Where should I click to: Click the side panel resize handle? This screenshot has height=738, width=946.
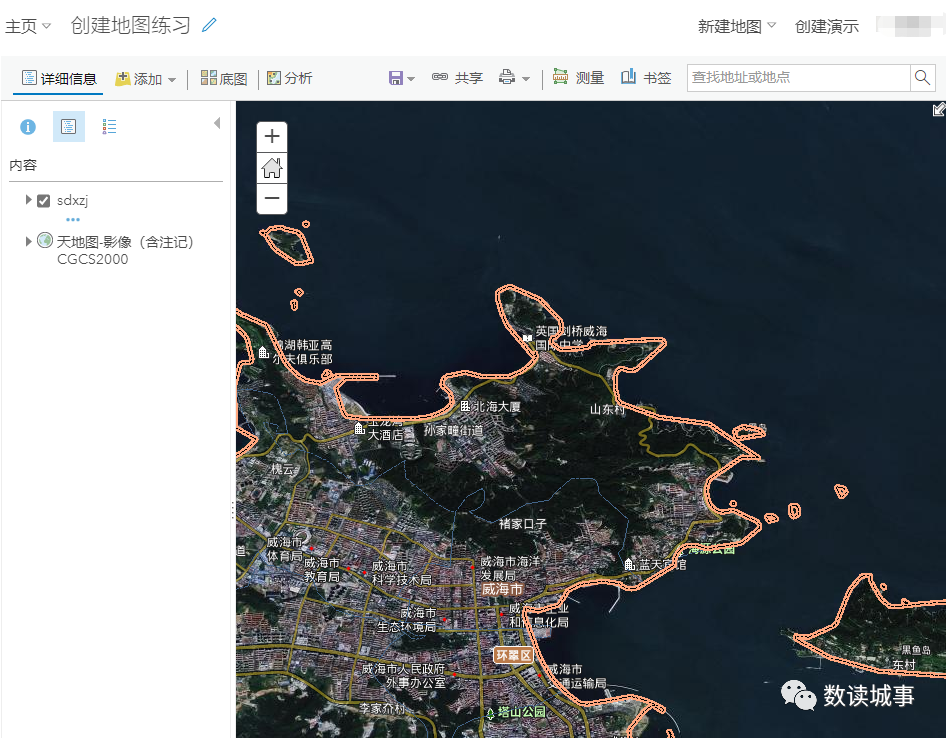tap(233, 510)
